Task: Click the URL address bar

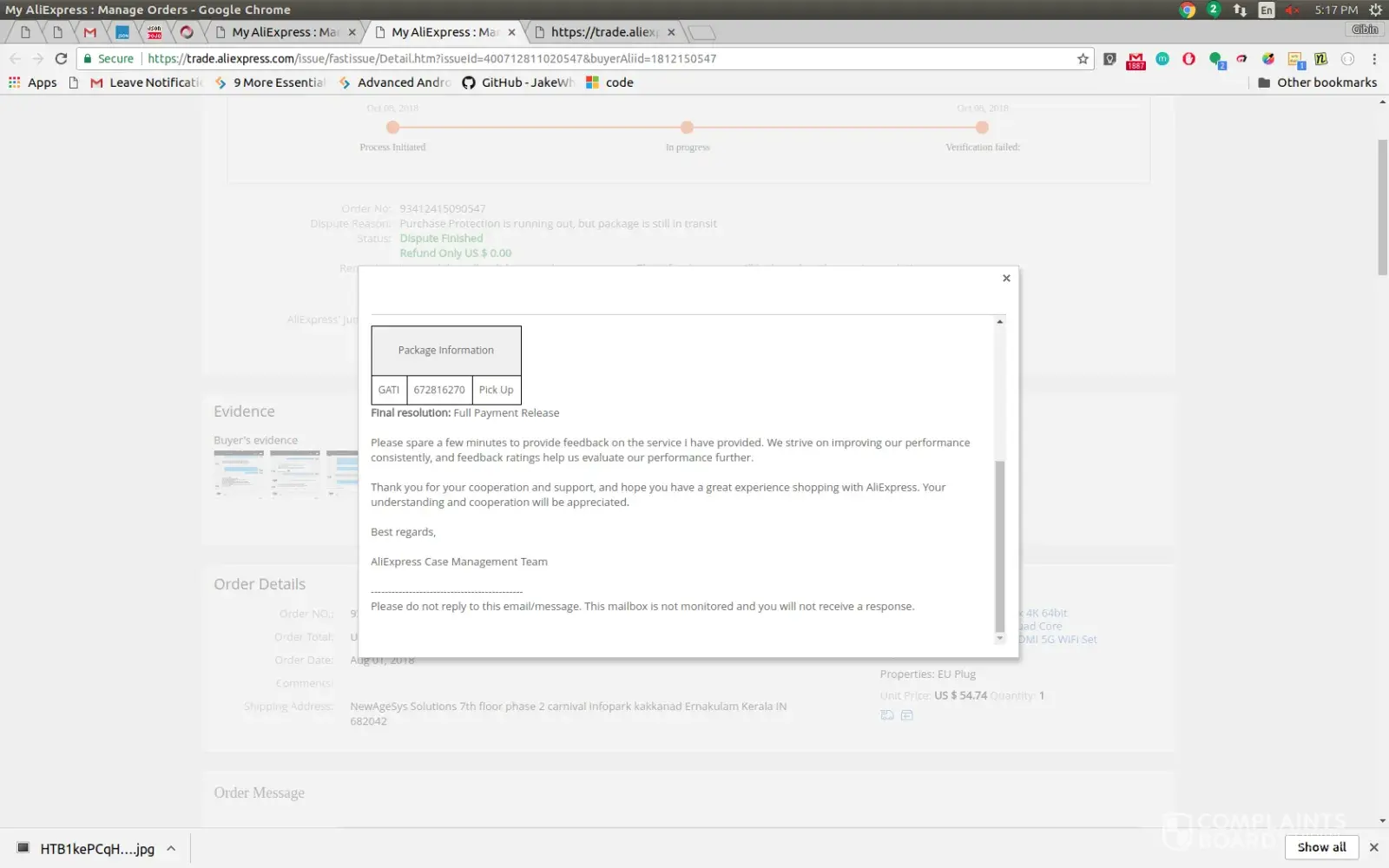Action: (x=608, y=59)
